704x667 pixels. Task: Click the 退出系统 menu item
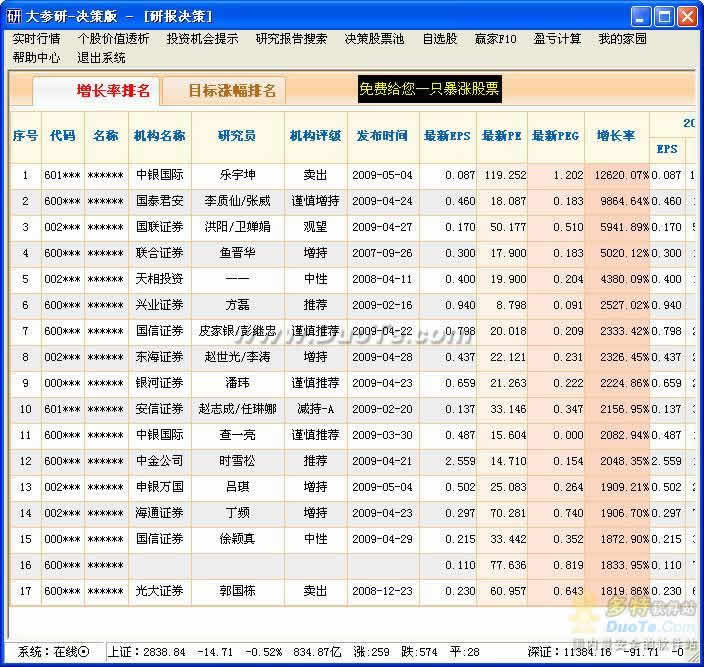pyautogui.click(x=101, y=57)
